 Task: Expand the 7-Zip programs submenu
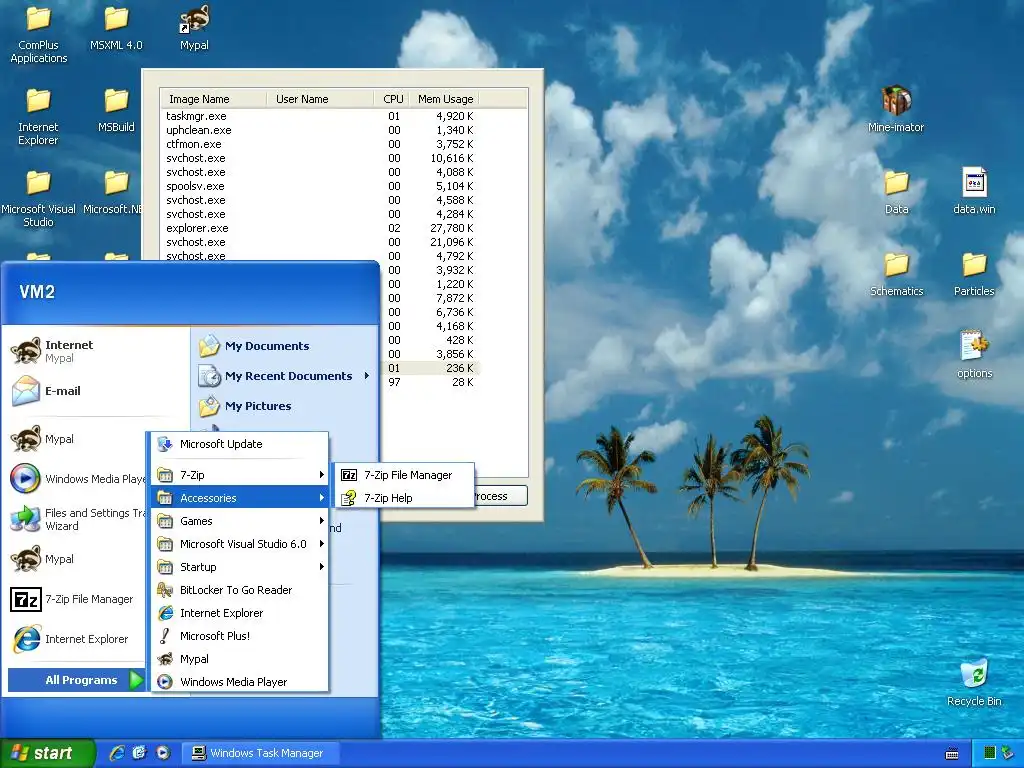[x=240, y=475]
